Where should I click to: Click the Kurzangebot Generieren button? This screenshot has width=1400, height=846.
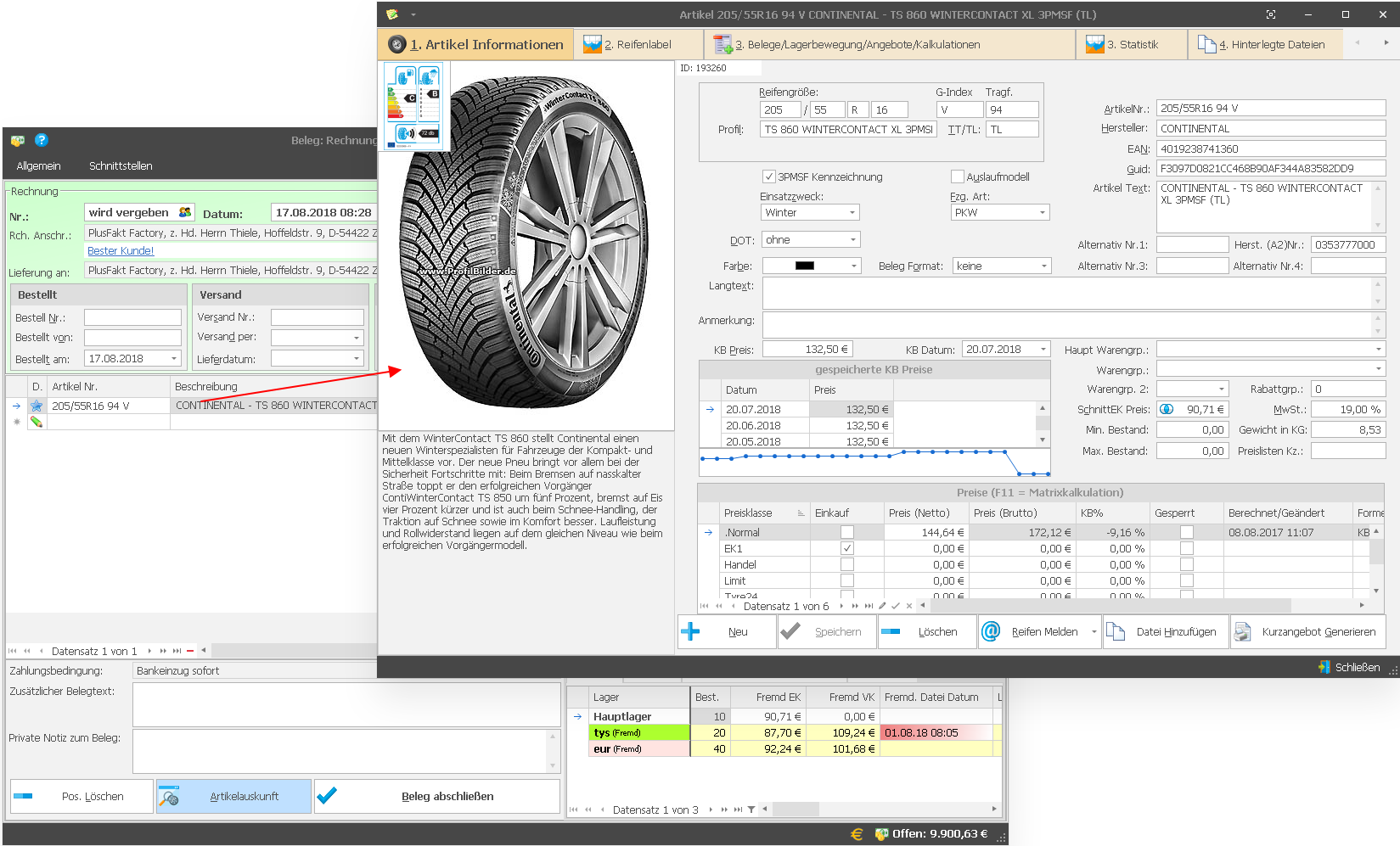[1308, 631]
